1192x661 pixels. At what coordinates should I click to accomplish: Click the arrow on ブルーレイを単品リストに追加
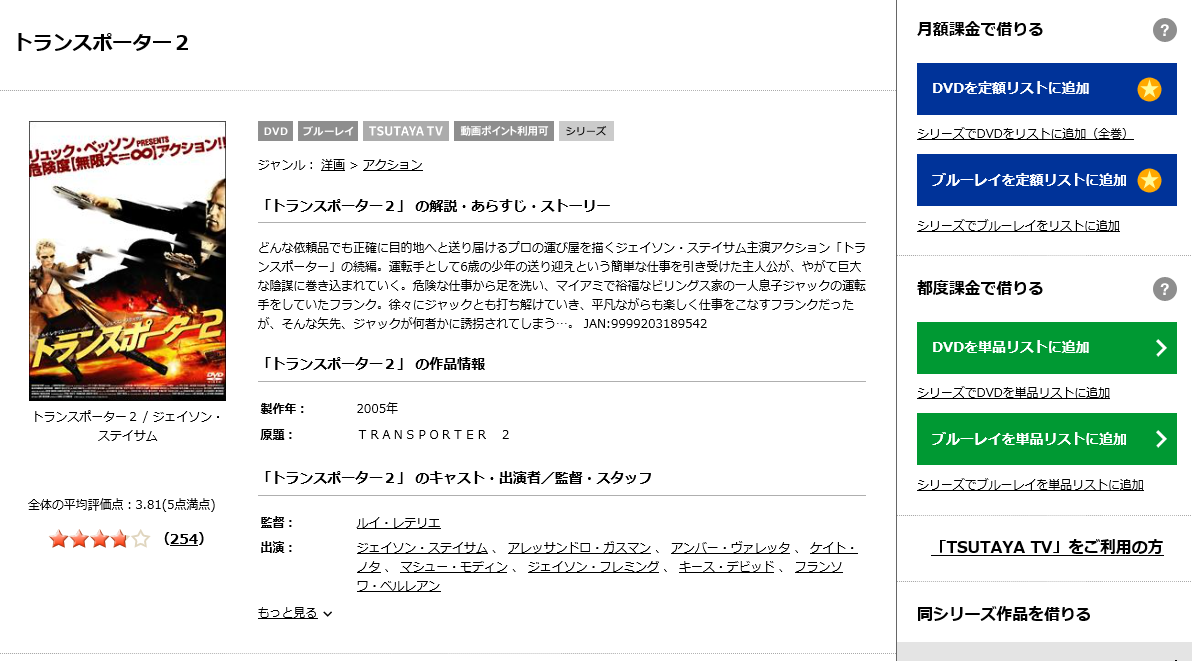point(1161,439)
